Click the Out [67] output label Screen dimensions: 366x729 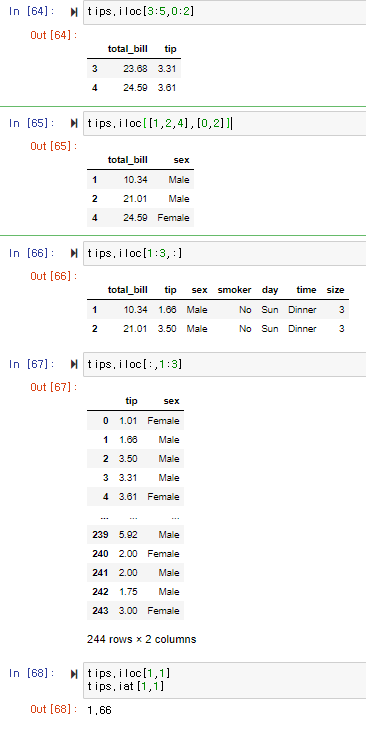(53, 387)
